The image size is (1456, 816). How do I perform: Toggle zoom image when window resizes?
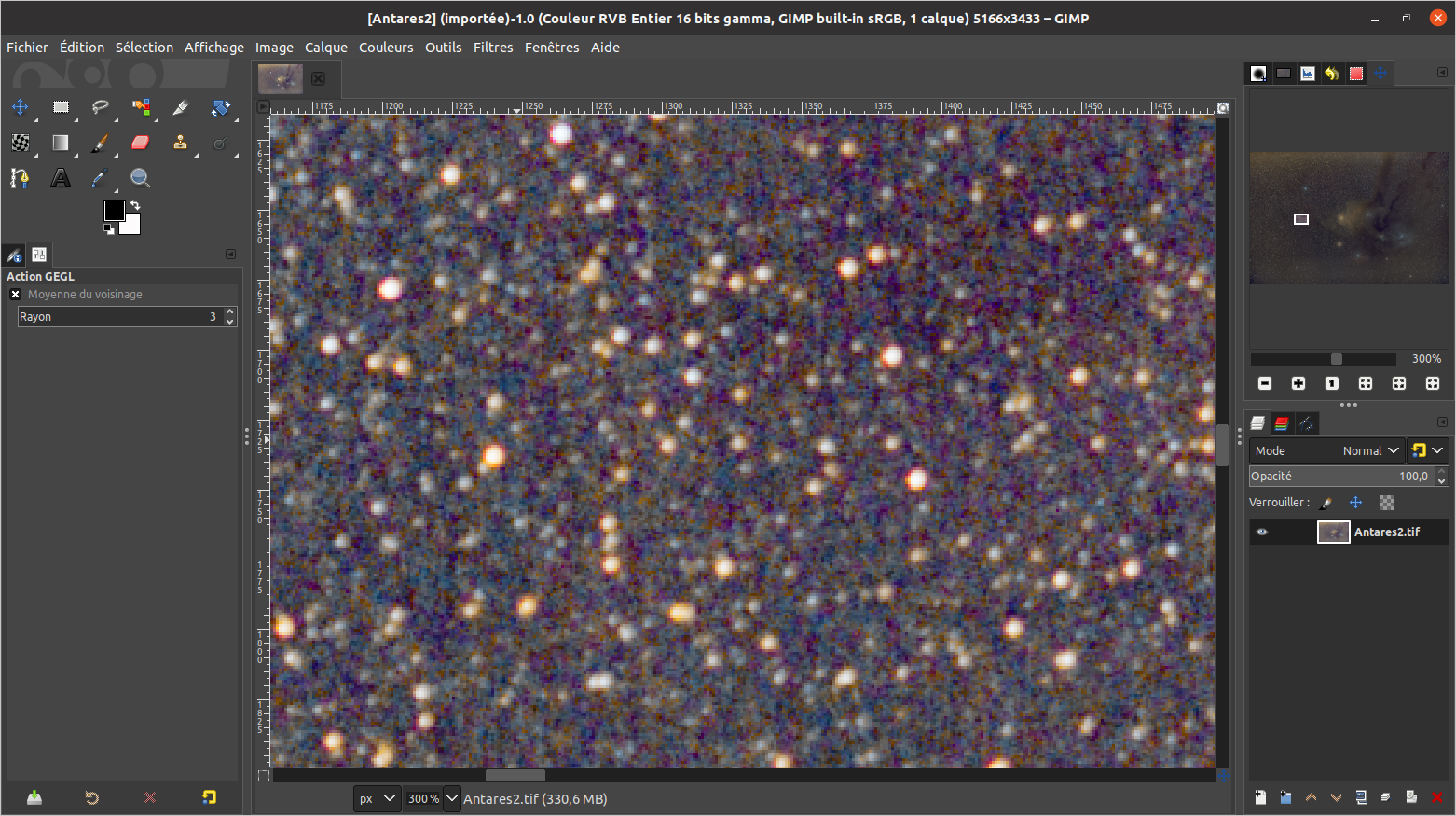1223,108
